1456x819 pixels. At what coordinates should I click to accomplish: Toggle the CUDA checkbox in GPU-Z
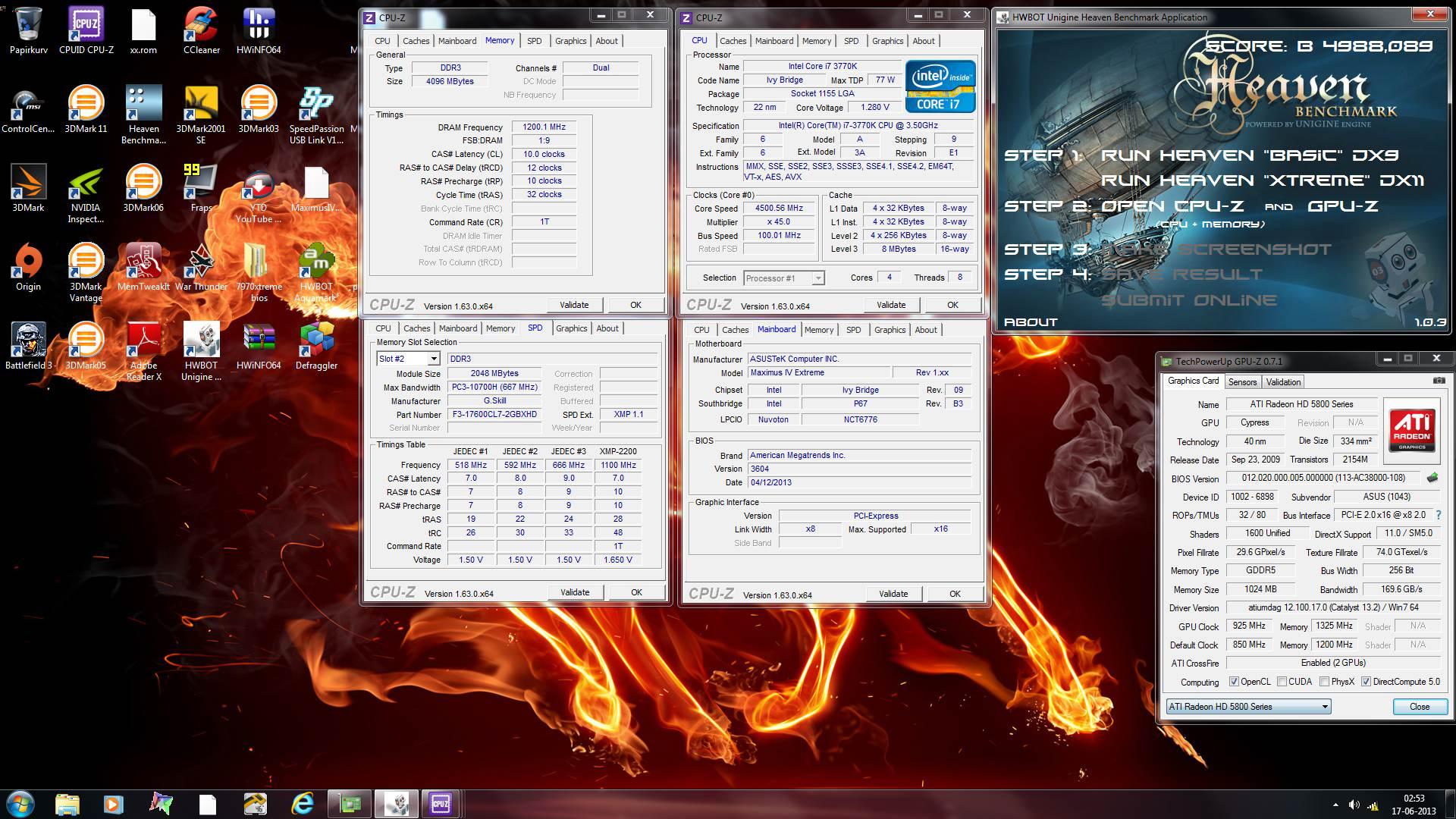click(1282, 682)
